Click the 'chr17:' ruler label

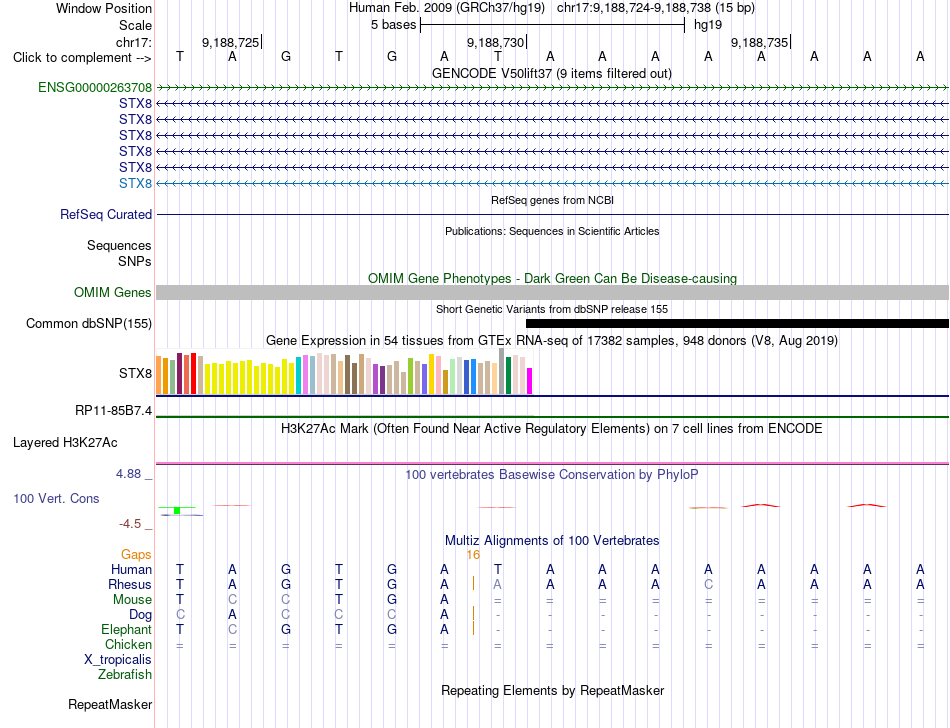coord(134,42)
